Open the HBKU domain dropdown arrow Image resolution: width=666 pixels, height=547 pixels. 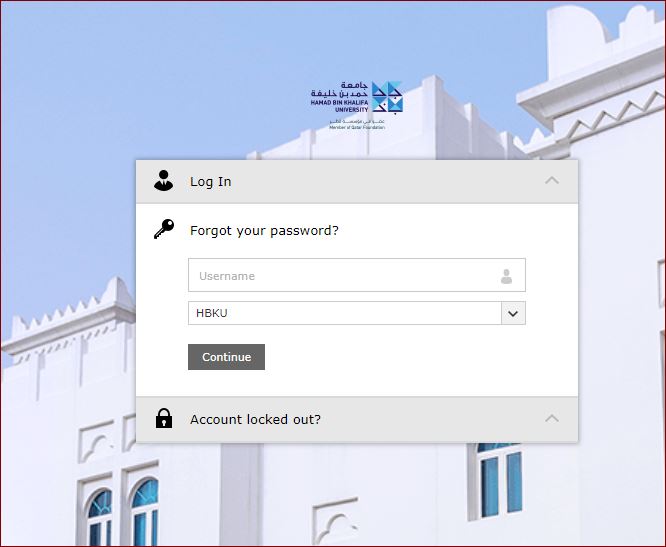pos(513,313)
